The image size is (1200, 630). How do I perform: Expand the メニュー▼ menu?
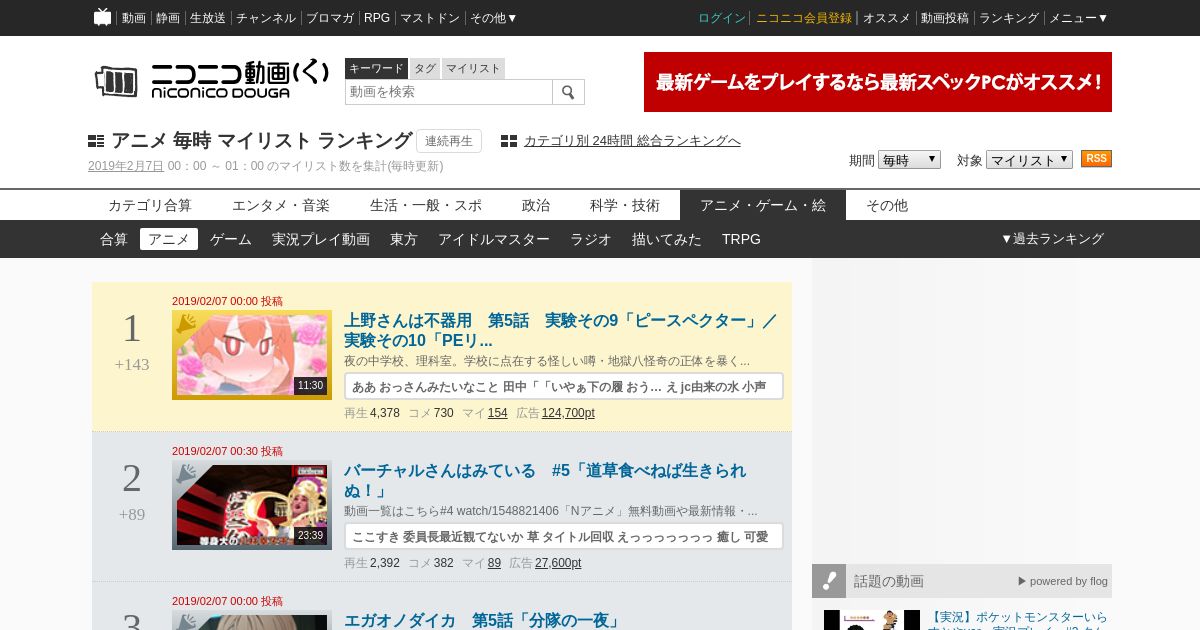[1078, 18]
